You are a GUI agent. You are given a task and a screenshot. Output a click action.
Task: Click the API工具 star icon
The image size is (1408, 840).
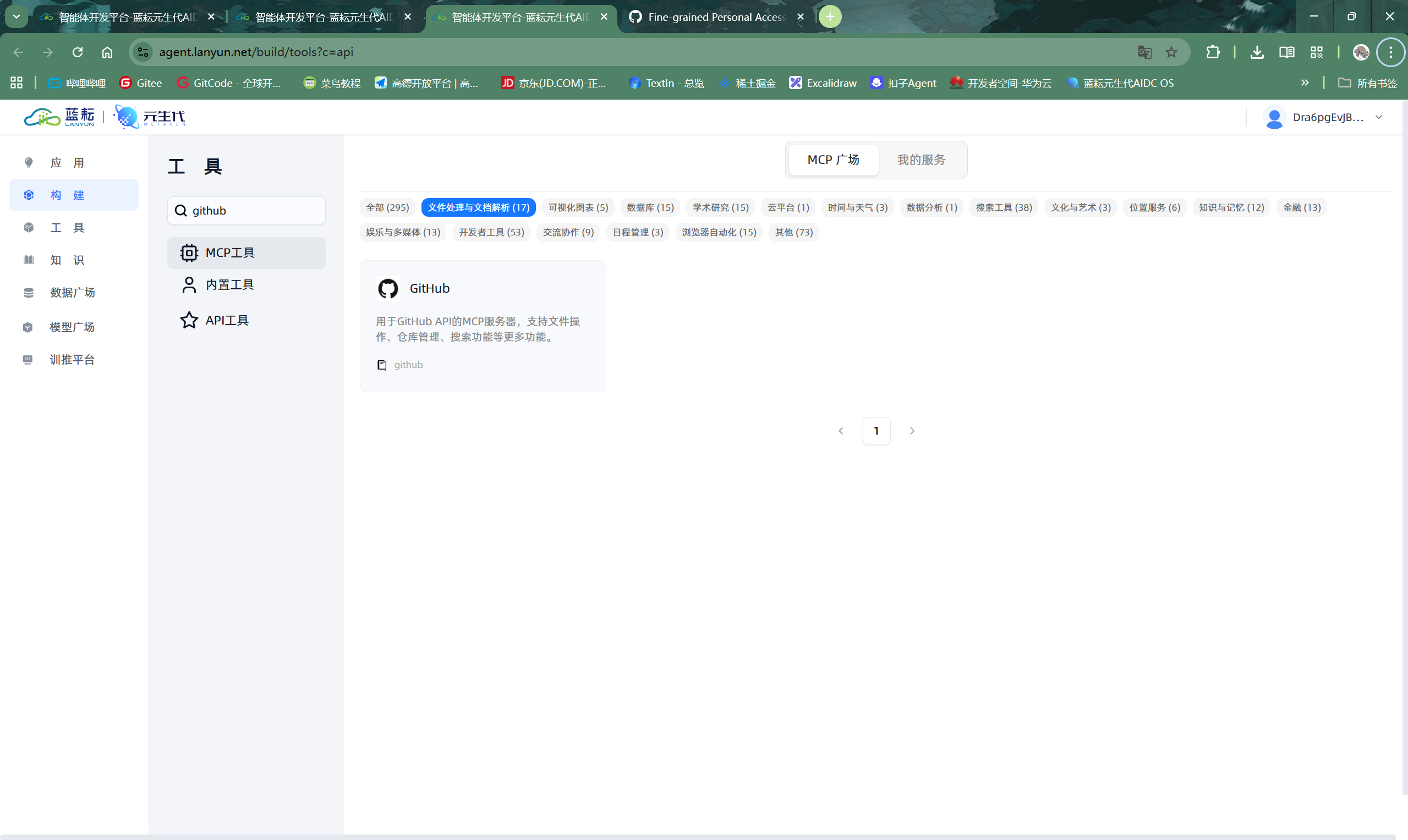point(189,320)
